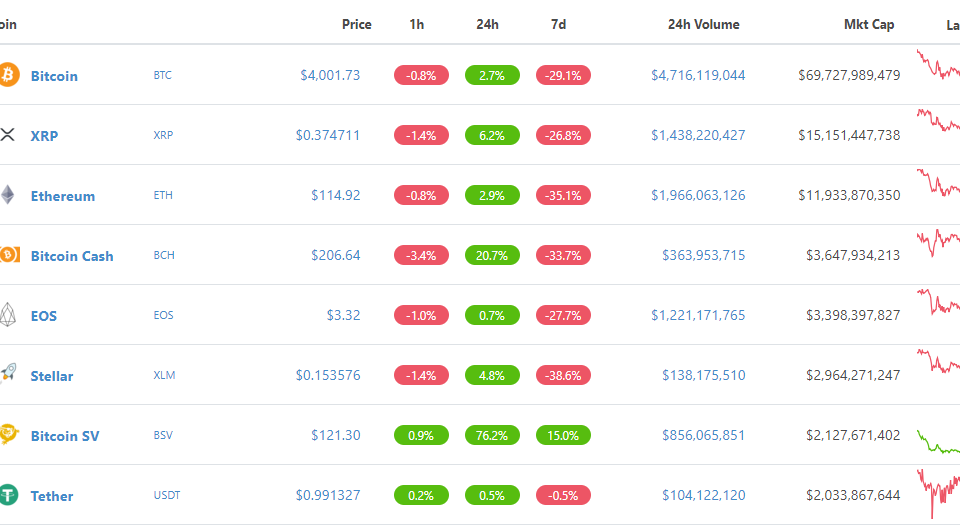Click Bitcoin SV green sparkline chart
The image size is (960, 526).
pos(938,441)
